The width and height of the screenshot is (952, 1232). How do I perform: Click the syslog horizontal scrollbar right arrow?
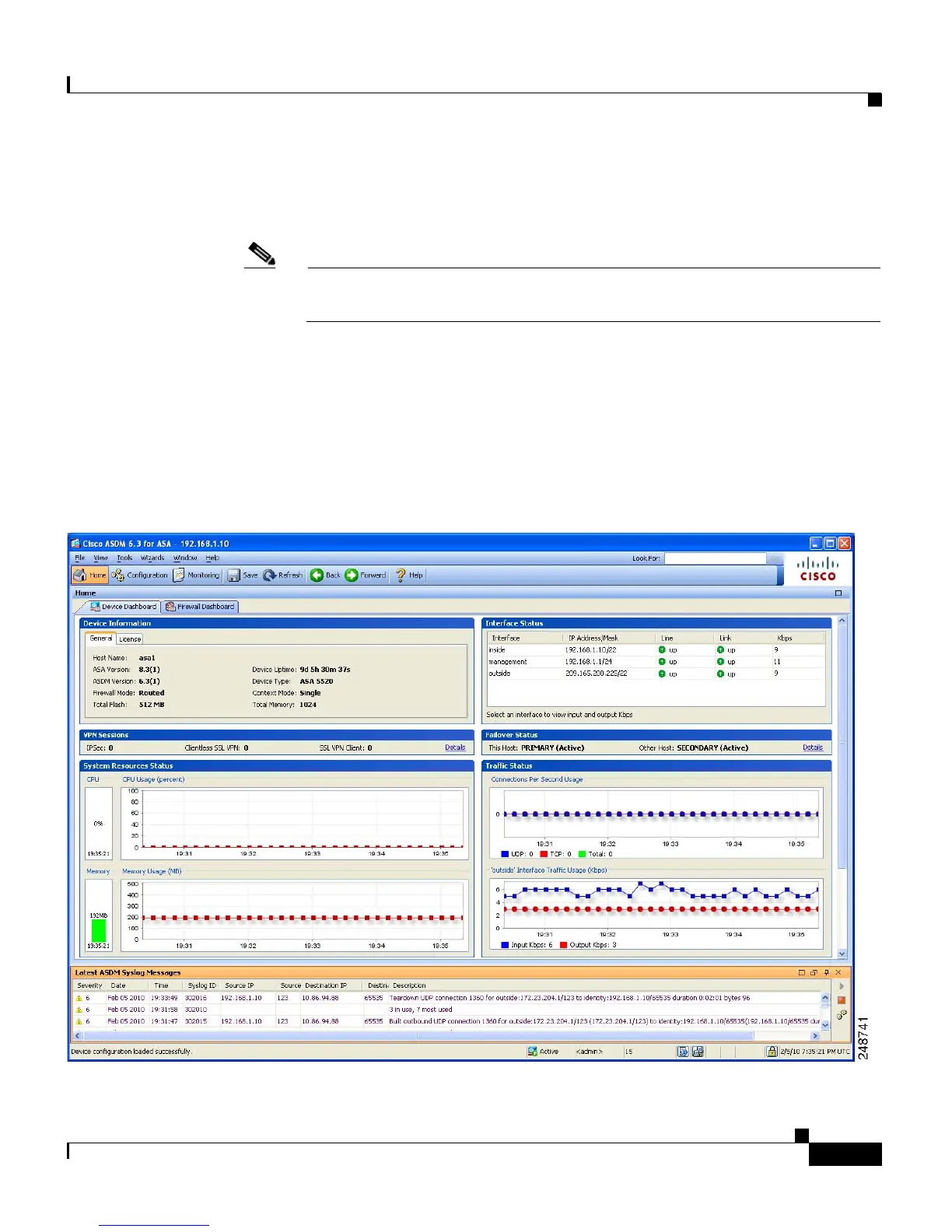pos(815,1036)
